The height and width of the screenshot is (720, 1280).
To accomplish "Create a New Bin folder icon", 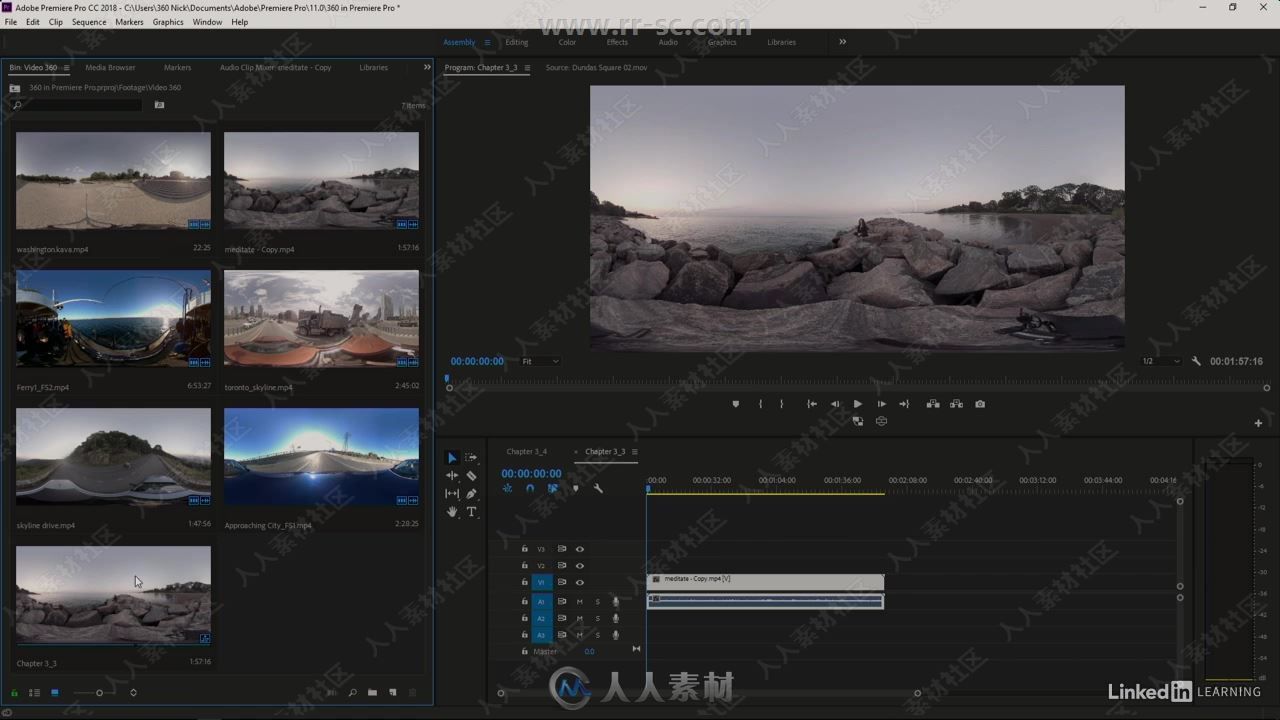I will [x=372, y=692].
